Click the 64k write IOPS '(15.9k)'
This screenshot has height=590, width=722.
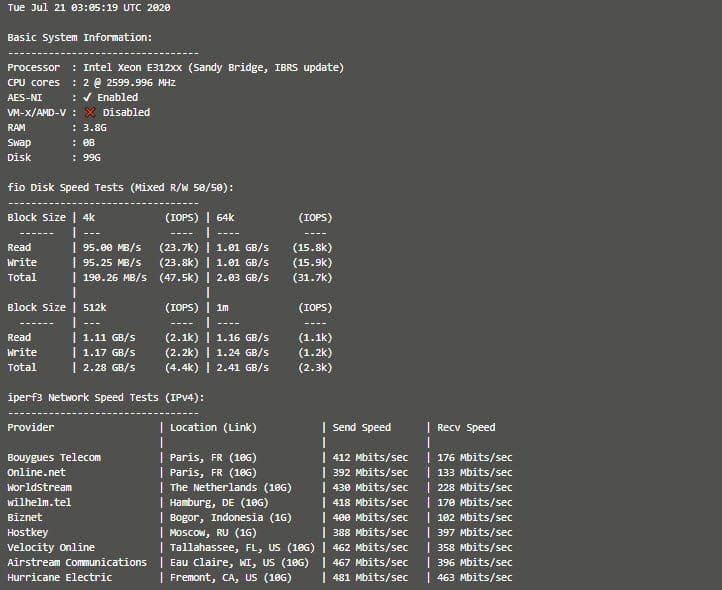[x=312, y=263]
